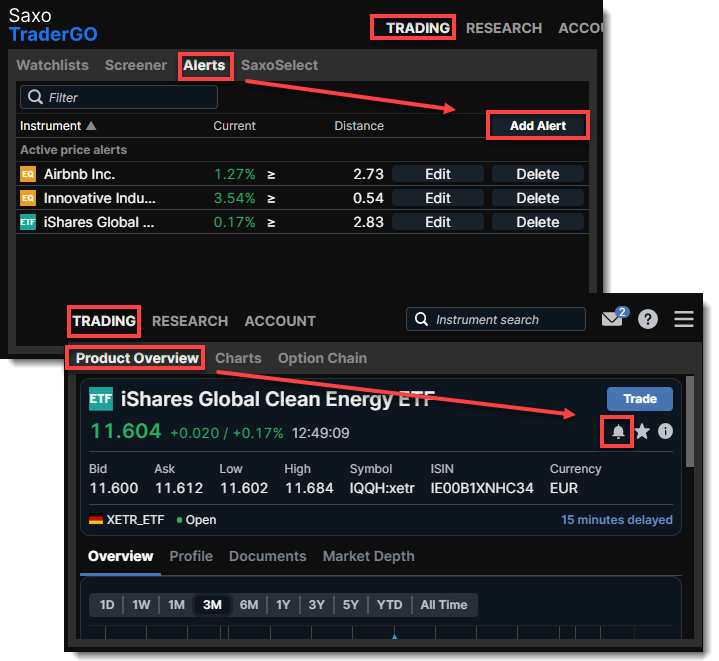The width and height of the screenshot is (719, 661).
Task: Delete the Innovative Indu... alert
Action: [537, 198]
